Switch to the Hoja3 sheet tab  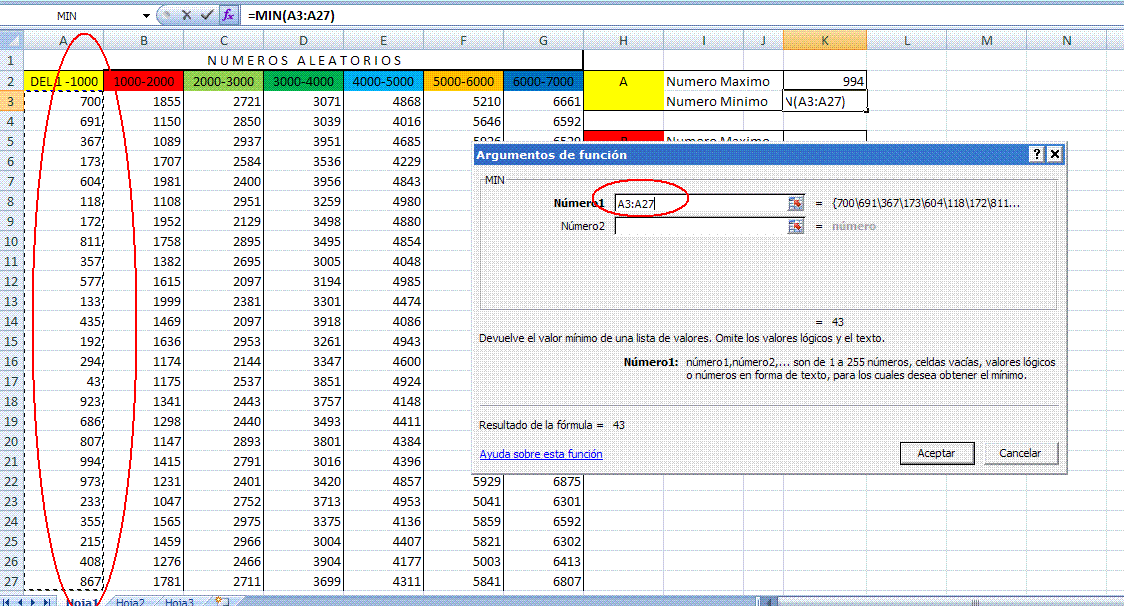click(x=180, y=602)
